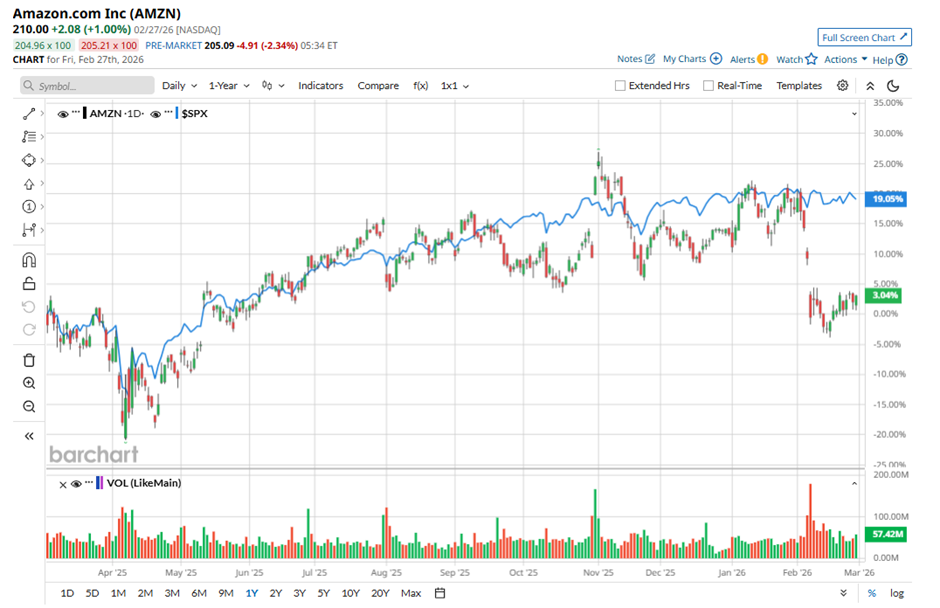Select the shapes drawing tool
The image size is (940, 608).
pos(29,160)
